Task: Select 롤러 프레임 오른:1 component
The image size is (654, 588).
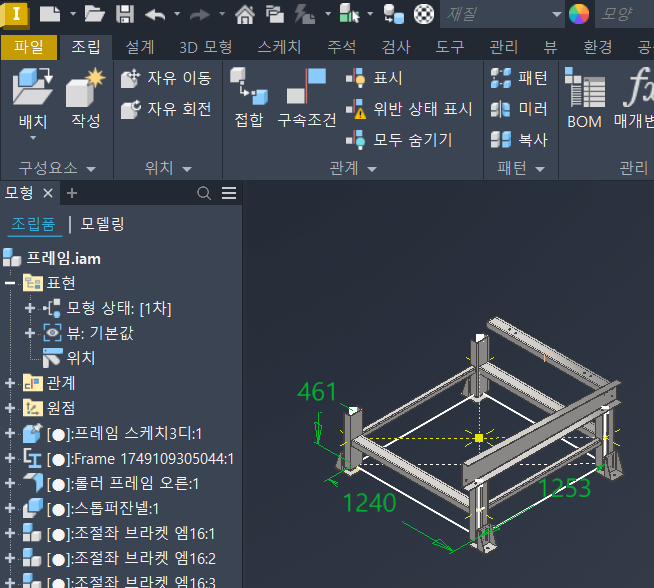Action: [123, 484]
